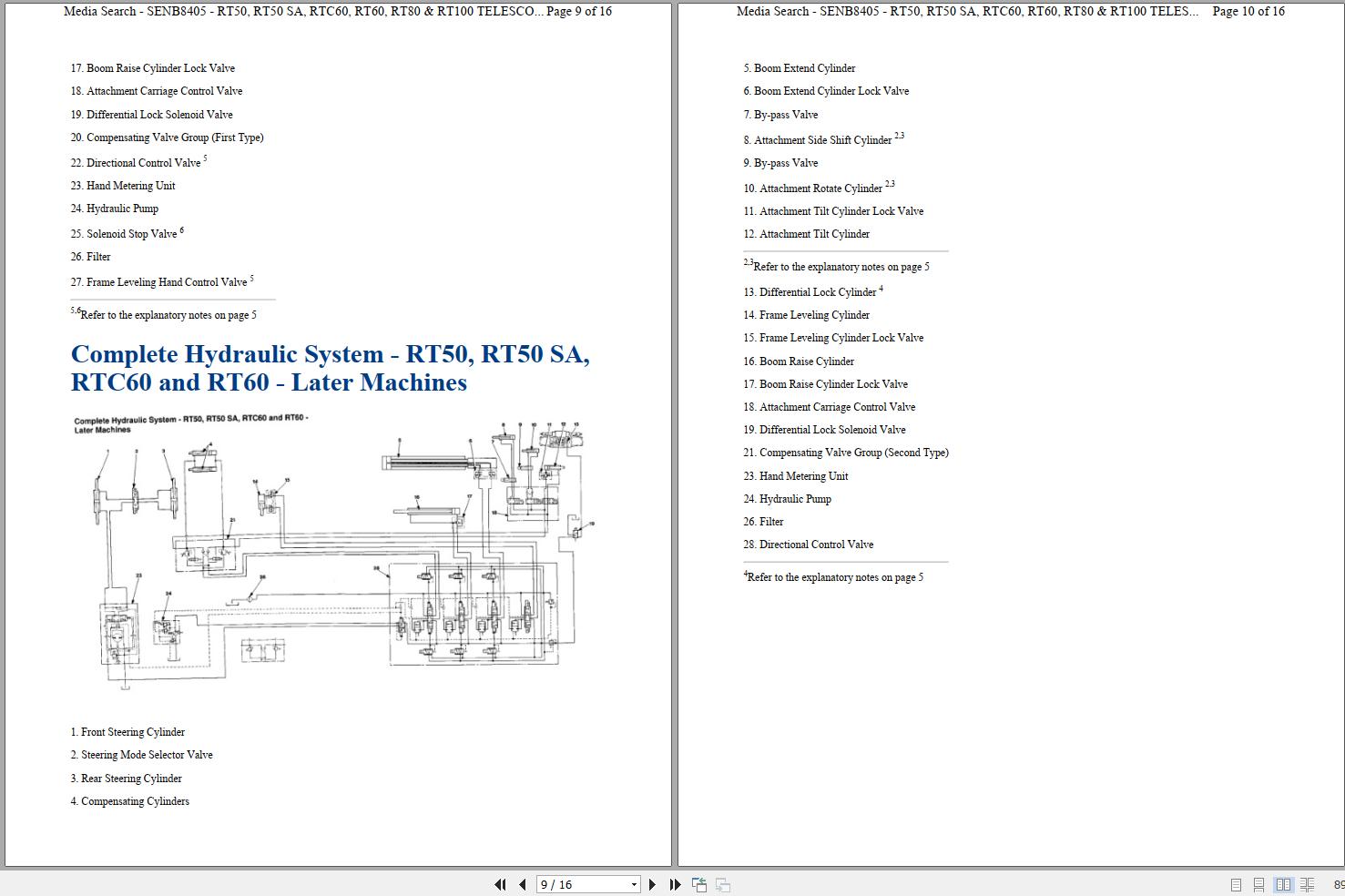Advance to the next page
This screenshot has height=896, width=1345.
[653, 884]
